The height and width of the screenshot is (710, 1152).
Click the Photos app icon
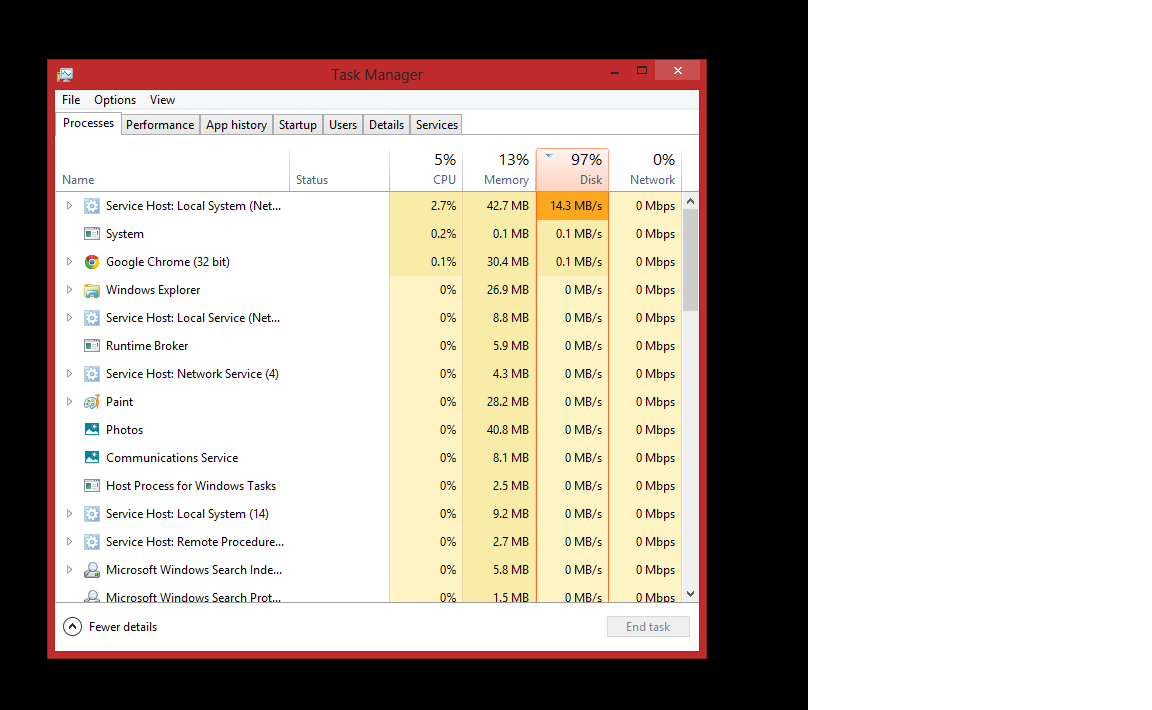click(x=92, y=429)
